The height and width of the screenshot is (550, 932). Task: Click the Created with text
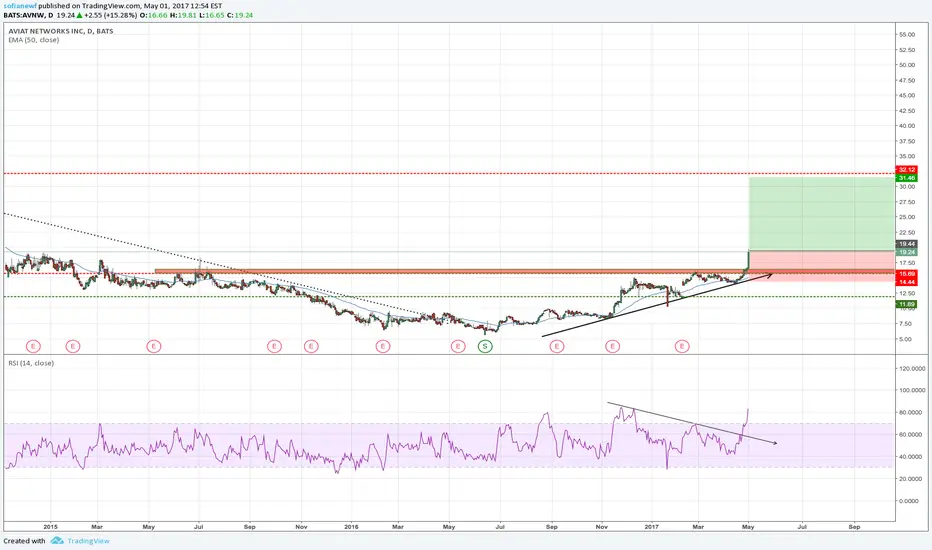(x=24, y=540)
